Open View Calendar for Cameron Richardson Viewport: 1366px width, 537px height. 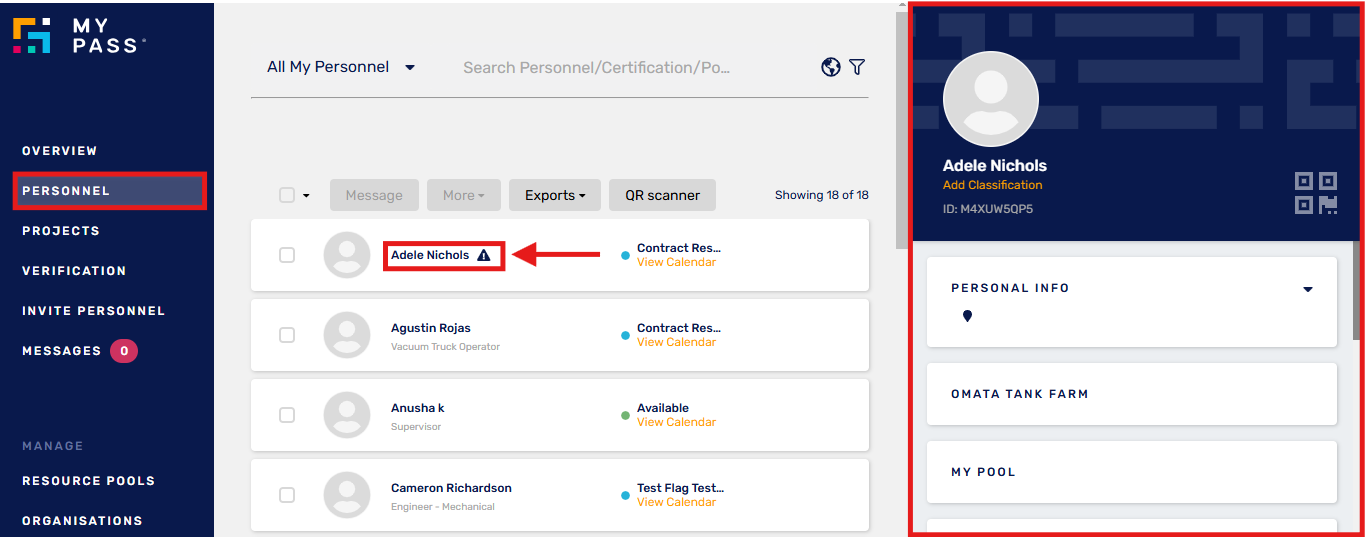tap(676, 502)
